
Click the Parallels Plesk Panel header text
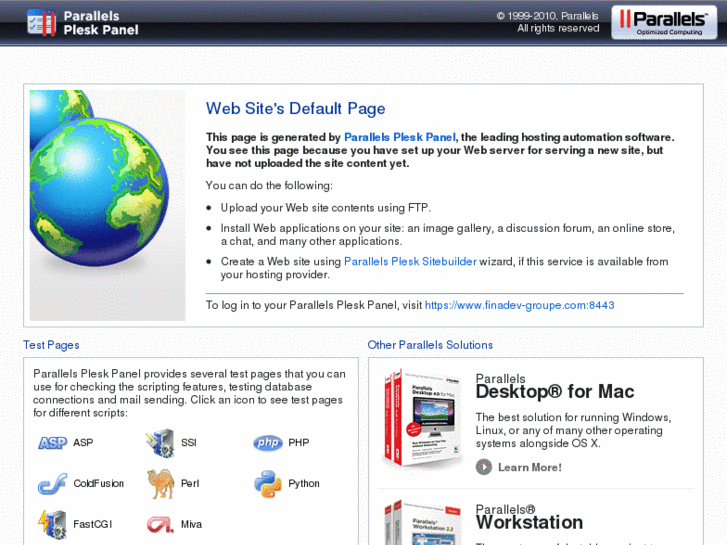[x=101, y=23]
